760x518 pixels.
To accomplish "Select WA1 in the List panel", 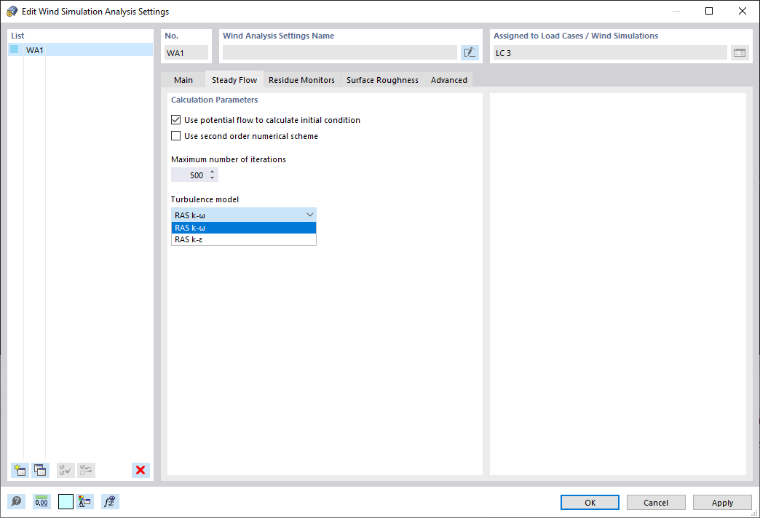I will (x=80, y=50).
